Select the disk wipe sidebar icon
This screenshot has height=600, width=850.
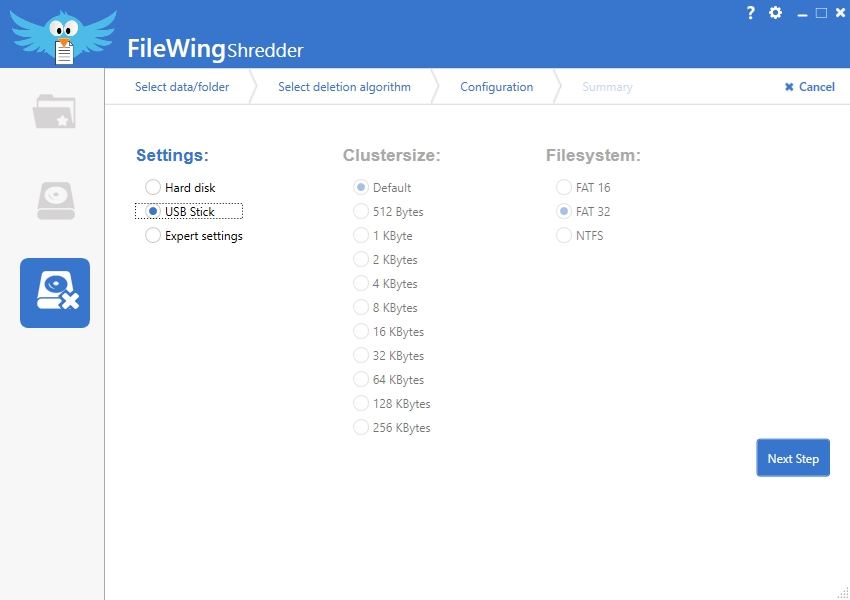[x=55, y=293]
